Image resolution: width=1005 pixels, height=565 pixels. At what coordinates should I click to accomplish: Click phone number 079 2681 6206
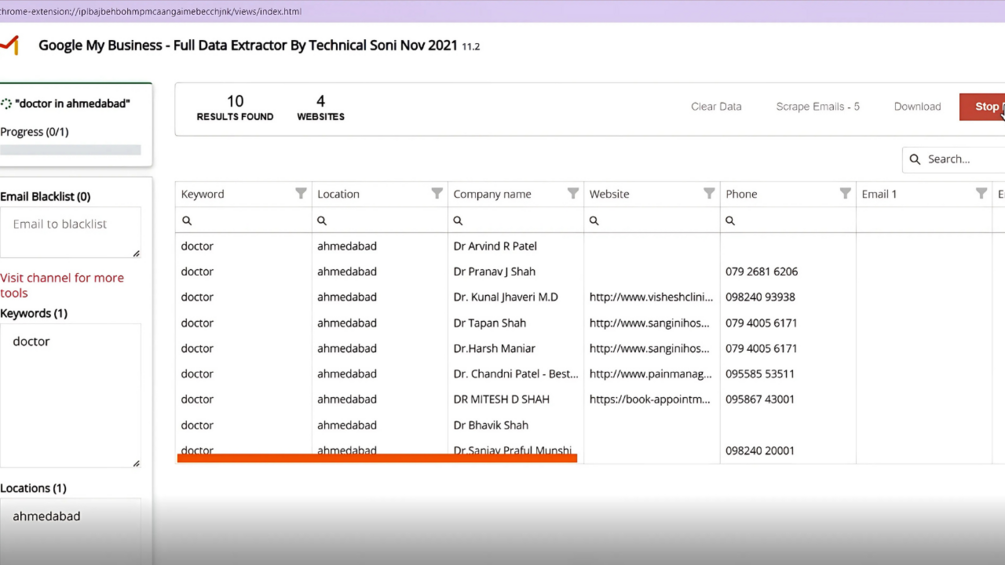click(x=761, y=272)
